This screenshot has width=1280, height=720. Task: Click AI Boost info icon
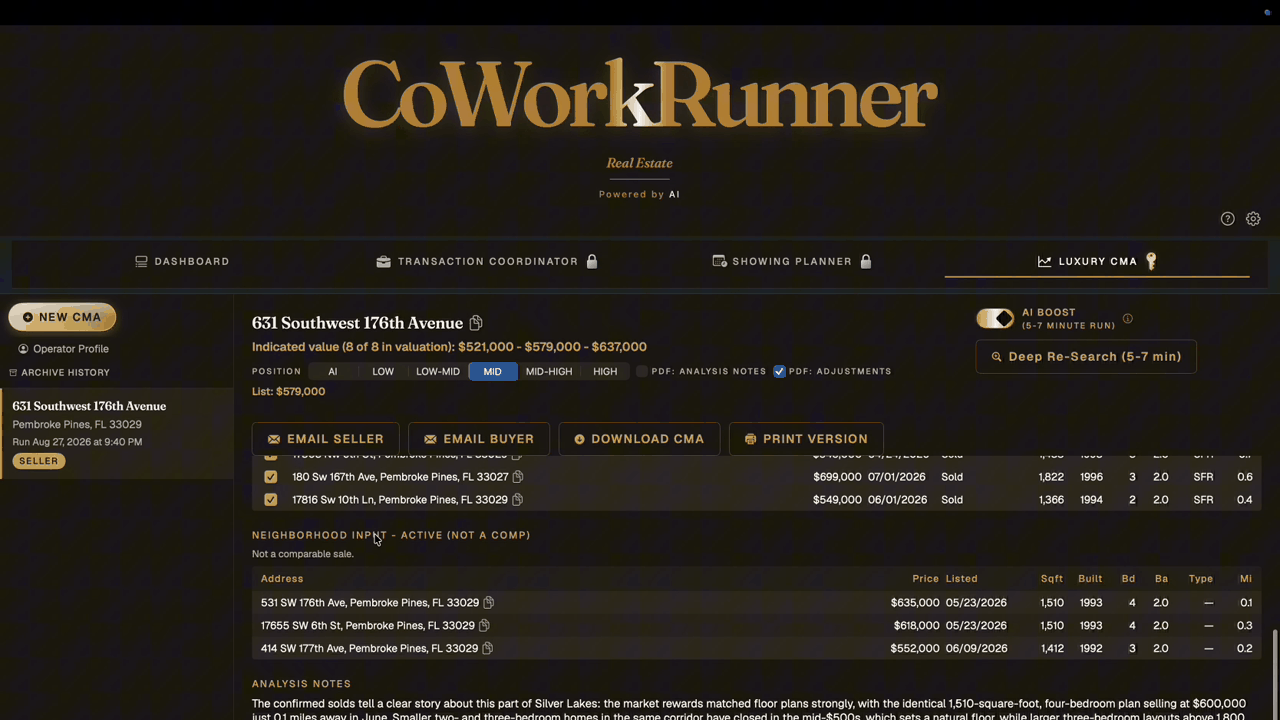(x=1128, y=319)
